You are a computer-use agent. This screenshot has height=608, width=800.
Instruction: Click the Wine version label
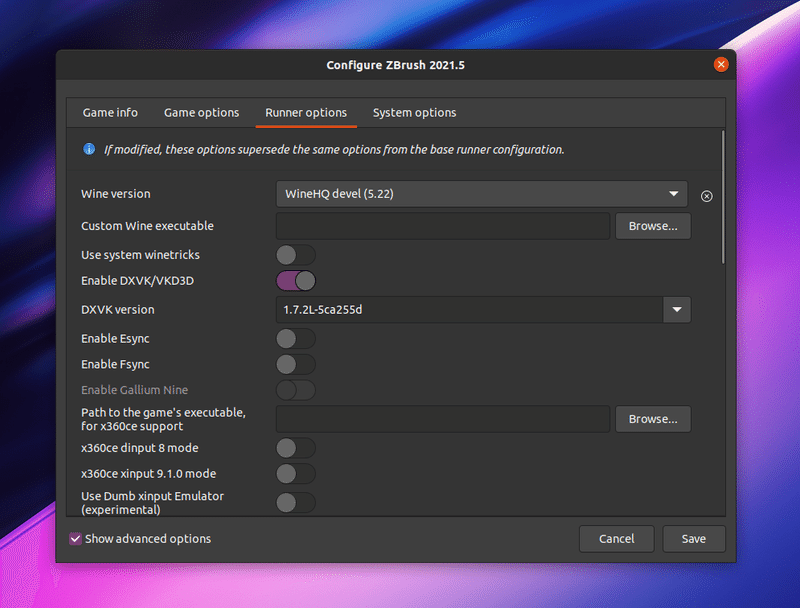(x=116, y=194)
